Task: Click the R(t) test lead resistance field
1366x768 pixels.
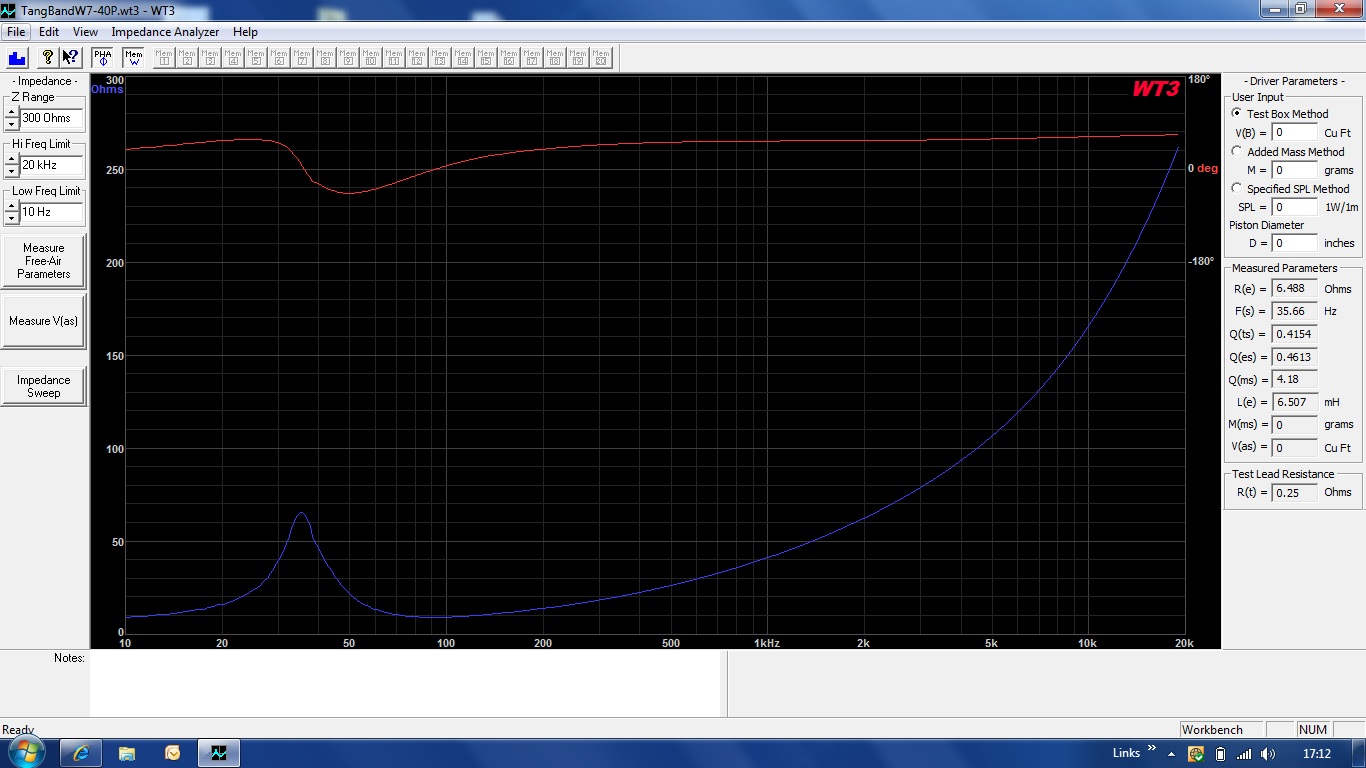Action: (x=1295, y=492)
